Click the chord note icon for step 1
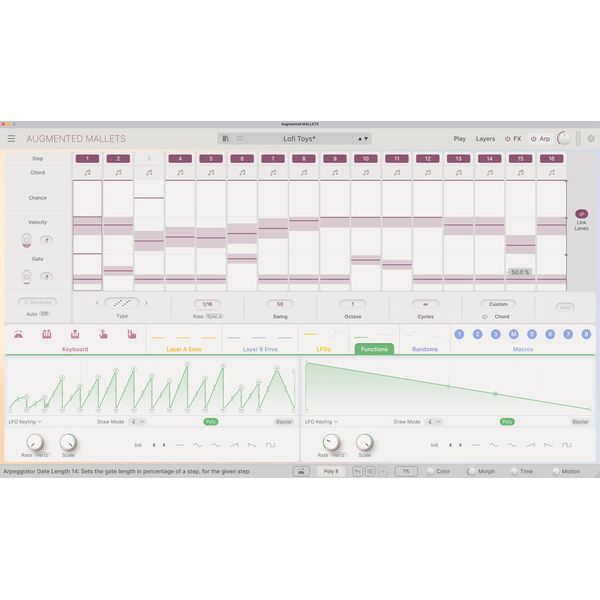The width and height of the screenshot is (600, 600). [x=87, y=173]
